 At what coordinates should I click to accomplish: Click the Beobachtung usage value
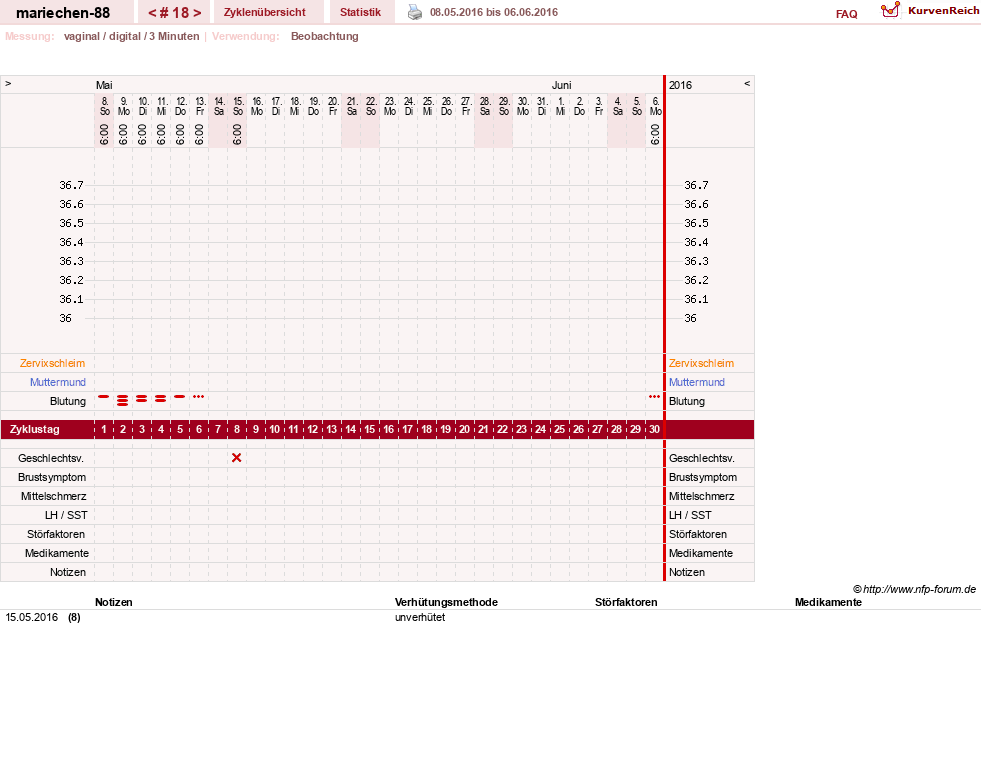pyautogui.click(x=325, y=36)
